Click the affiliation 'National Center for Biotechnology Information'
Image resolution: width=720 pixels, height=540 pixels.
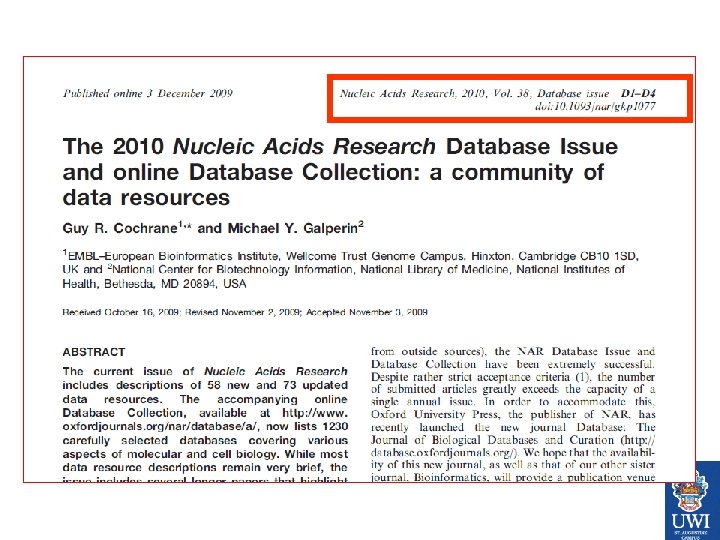233,269
